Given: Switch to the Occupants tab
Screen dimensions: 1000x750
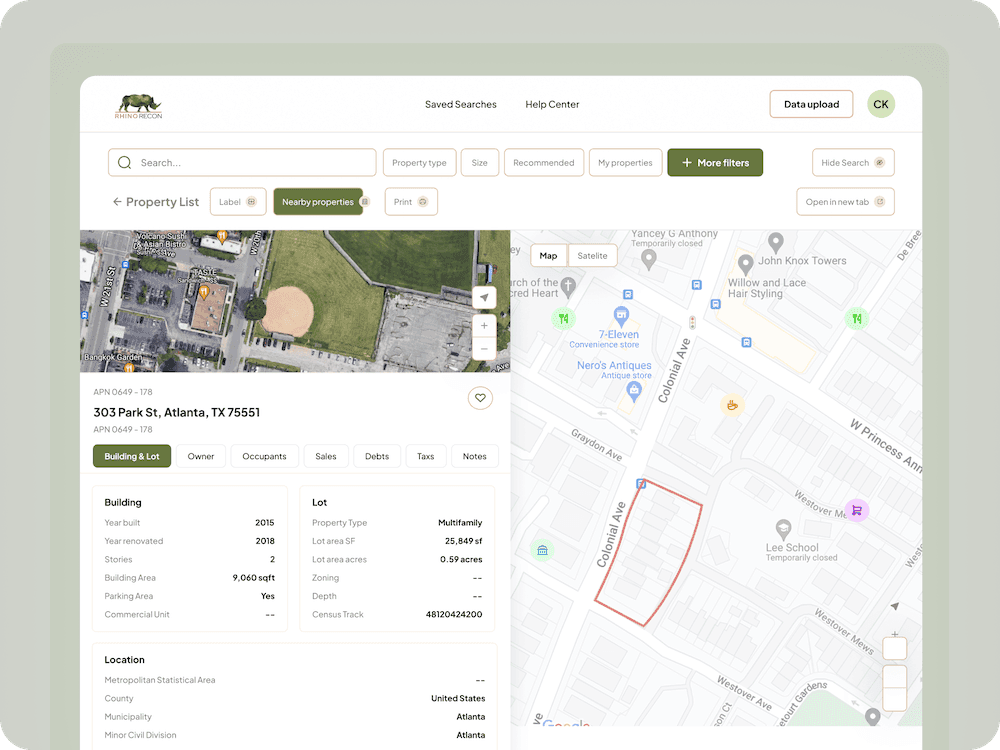Looking at the screenshot, I should [x=264, y=456].
